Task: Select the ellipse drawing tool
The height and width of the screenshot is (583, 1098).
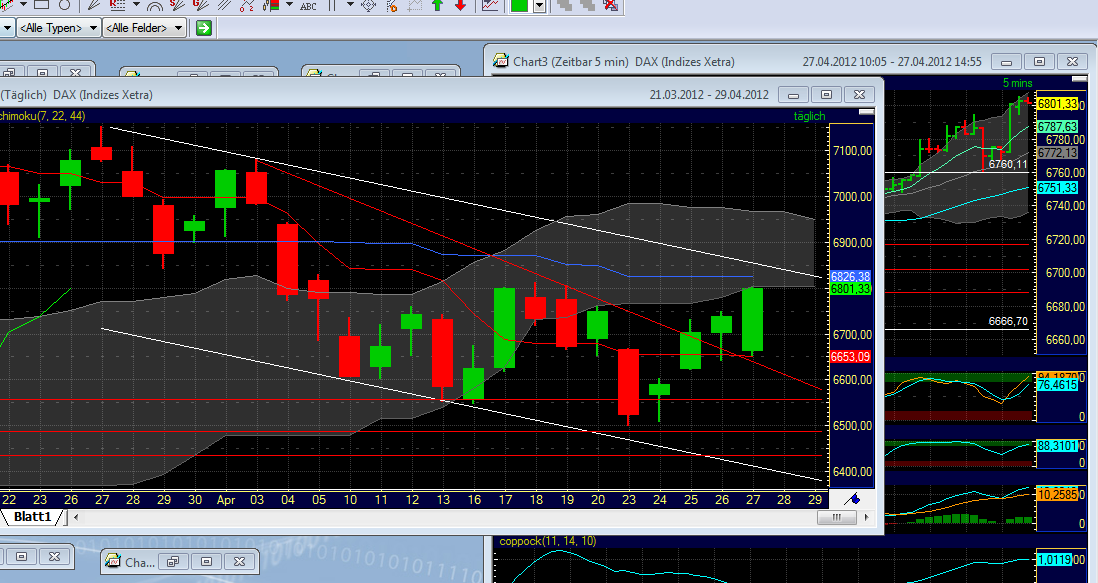Action: pyautogui.click(x=64, y=8)
